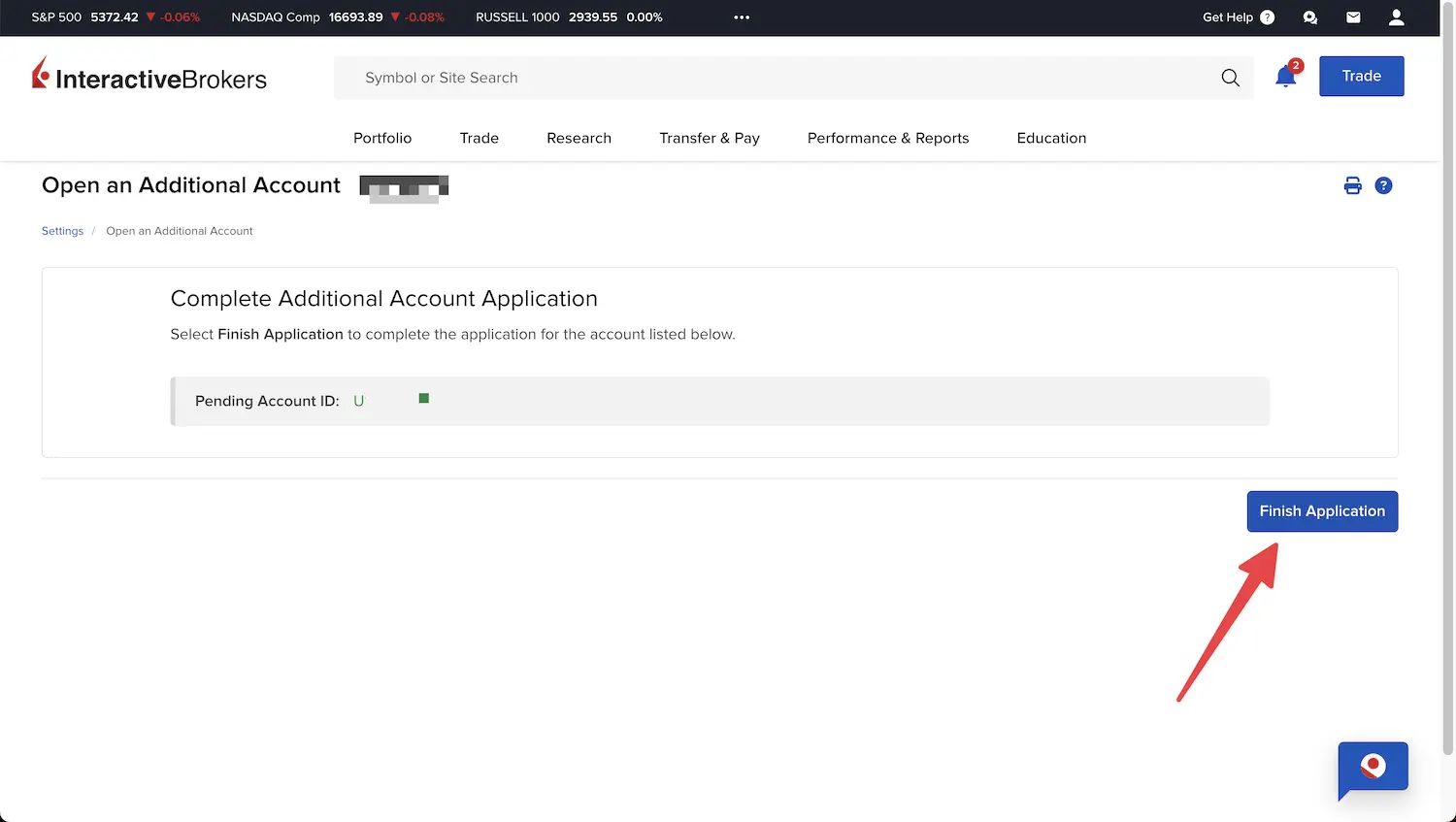
Task: Click the Interactive Brokers logo
Action: coord(149,75)
